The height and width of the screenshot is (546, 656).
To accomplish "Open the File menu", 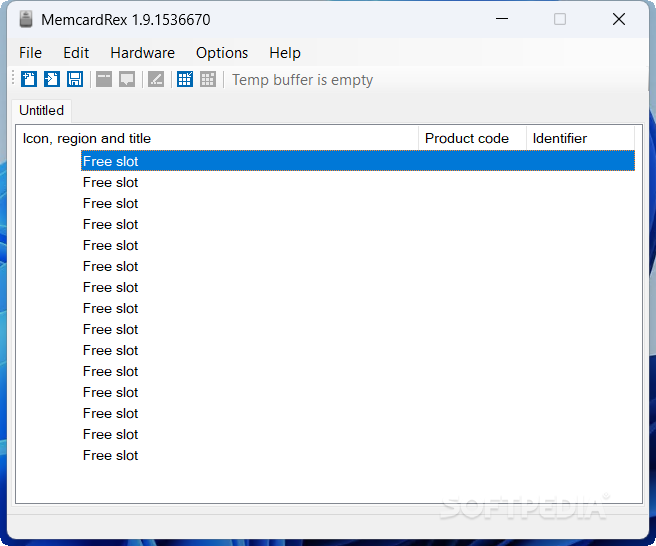I will click(31, 53).
